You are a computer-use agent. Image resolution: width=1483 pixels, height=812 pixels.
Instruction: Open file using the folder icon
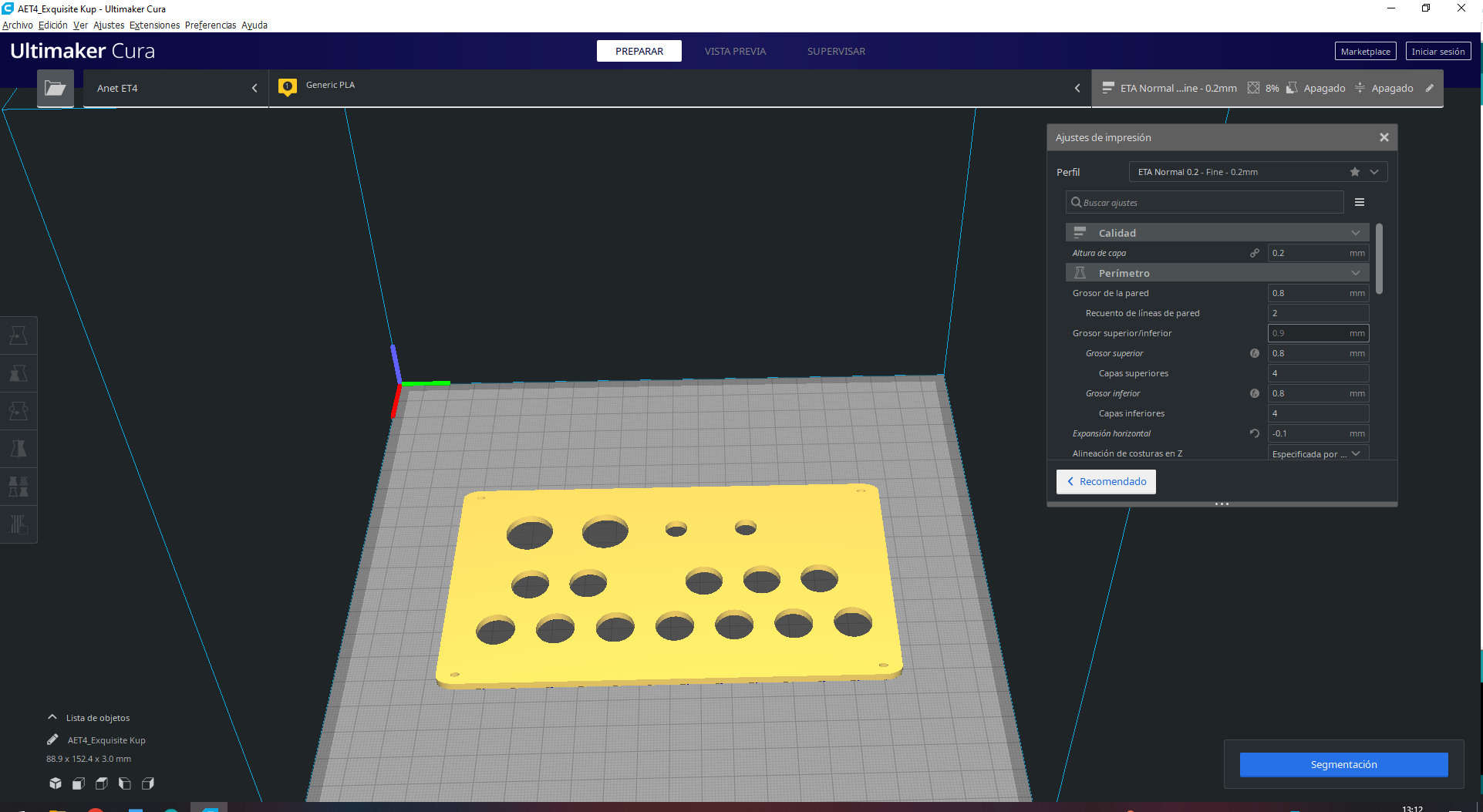click(55, 88)
